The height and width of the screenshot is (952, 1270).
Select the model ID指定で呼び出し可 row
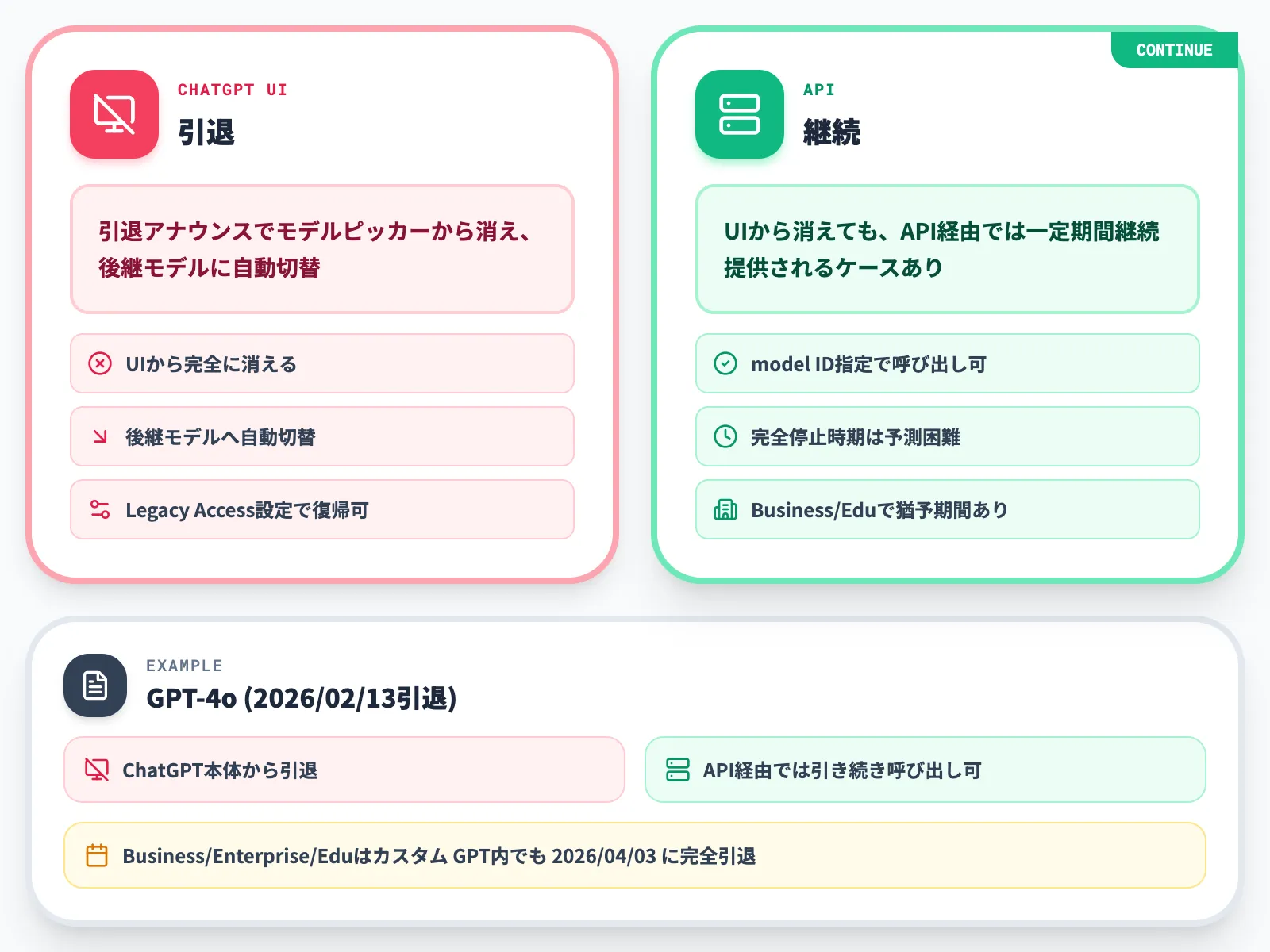[948, 364]
